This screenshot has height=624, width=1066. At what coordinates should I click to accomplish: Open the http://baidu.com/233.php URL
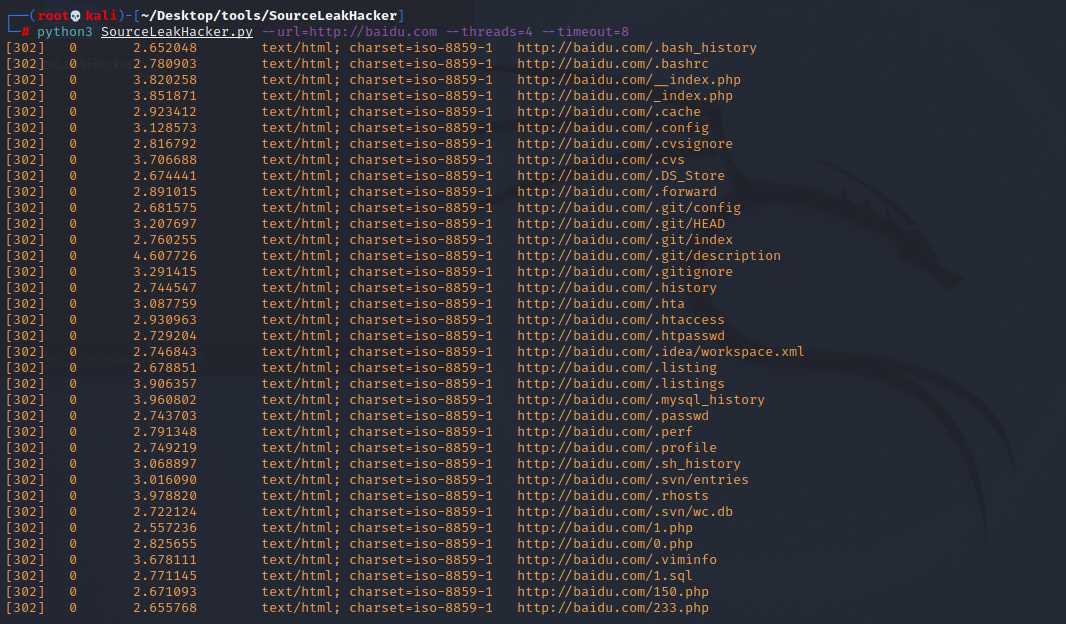tap(613, 608)
